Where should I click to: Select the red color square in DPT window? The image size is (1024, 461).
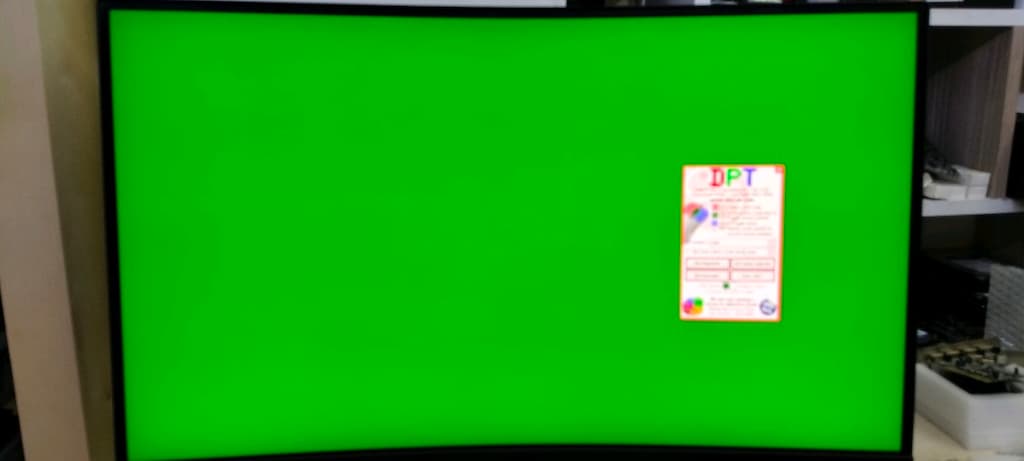[715, 207]
